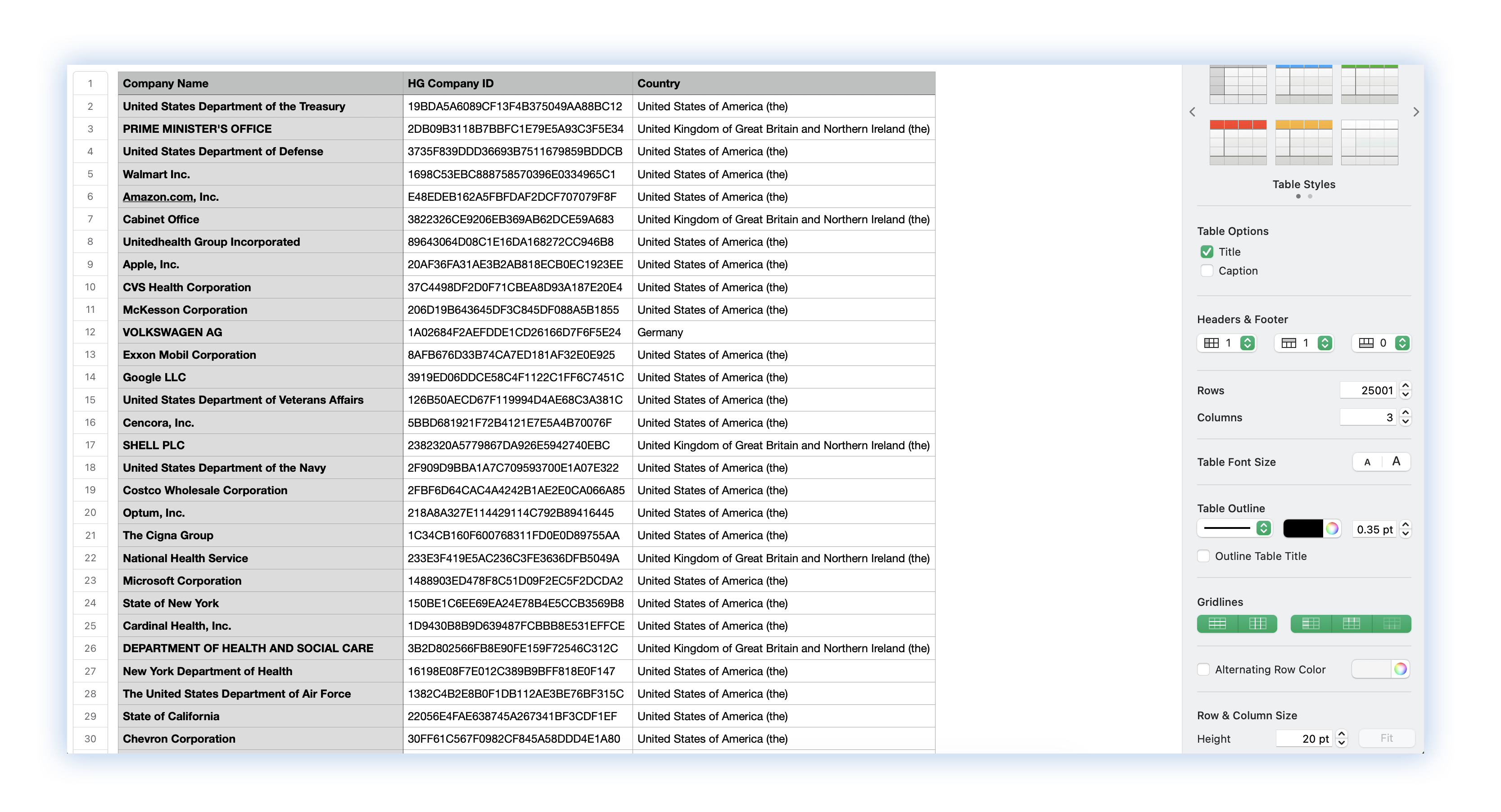Open footer rows count dropdown
The height and width of the screenshot is (812, 1501).
[x=1402, y=343]
